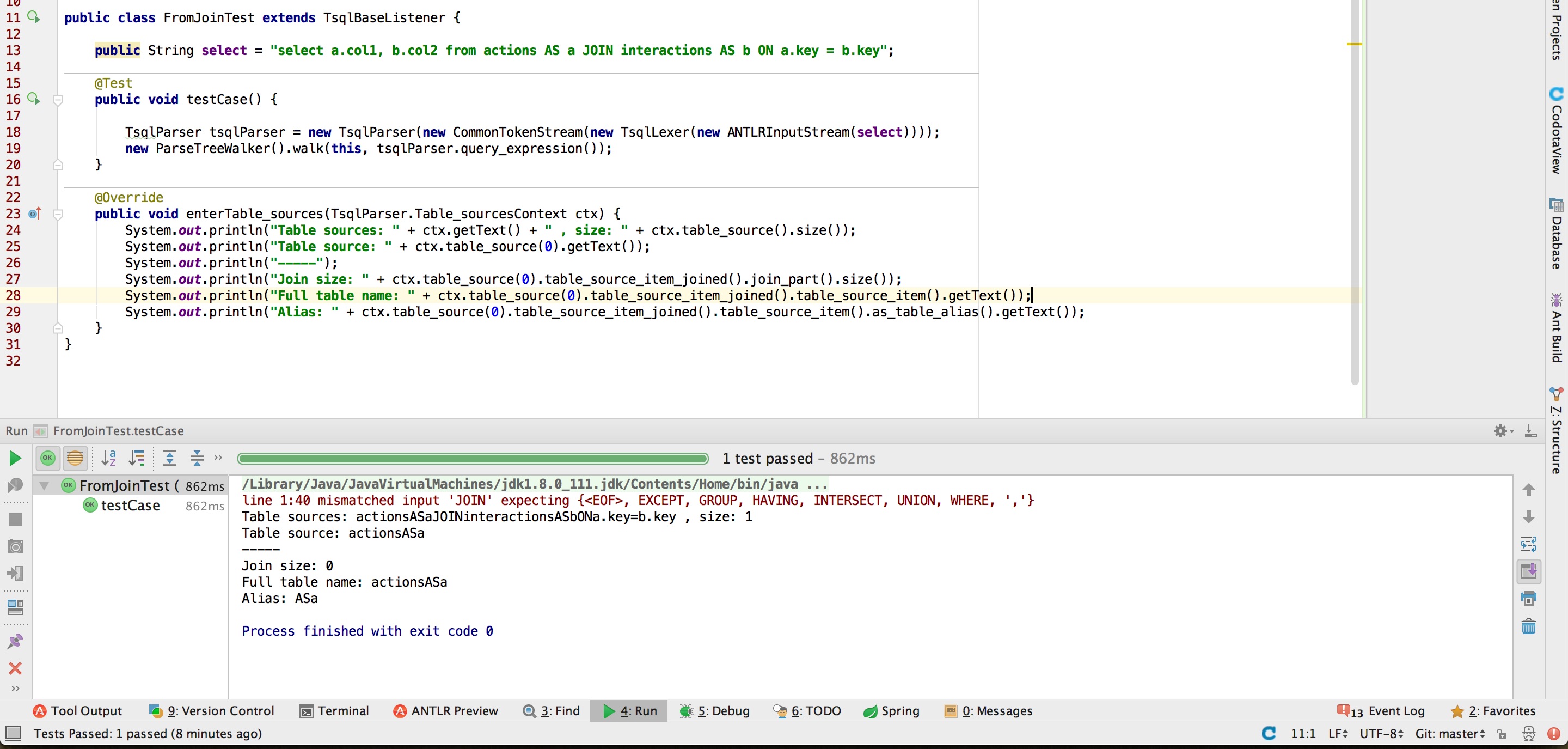Clear the console with trash icon

point(1529,626)
